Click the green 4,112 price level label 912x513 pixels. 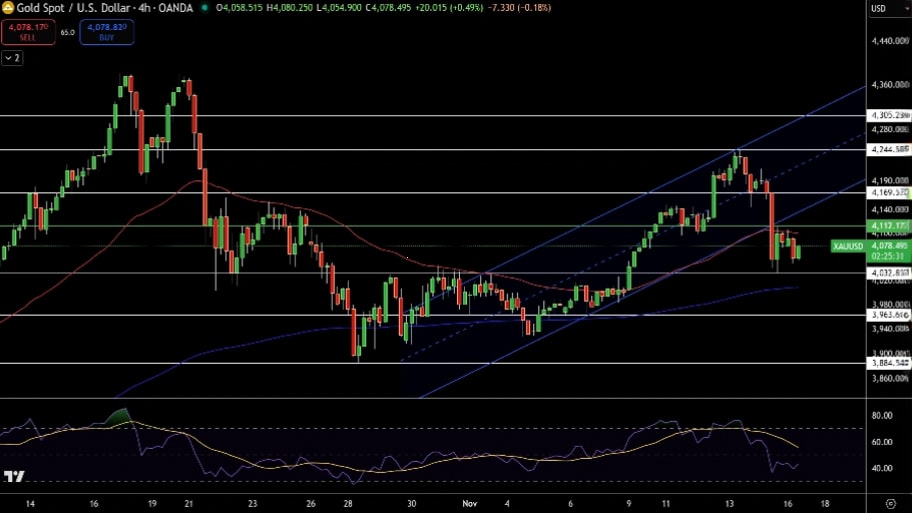(888, 226)
